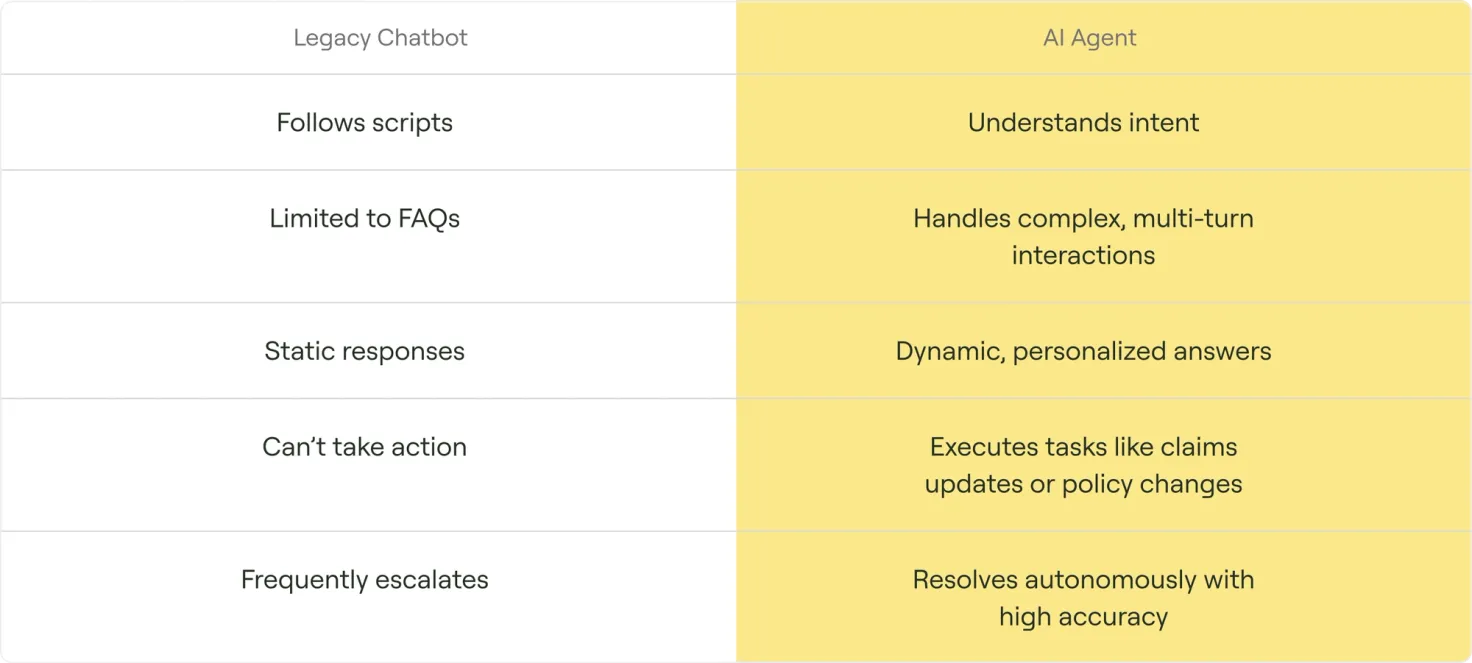Screen dimensions: 1472x663
Task: Click the Legacy Chatbot column header
Action: pos(380,38)
